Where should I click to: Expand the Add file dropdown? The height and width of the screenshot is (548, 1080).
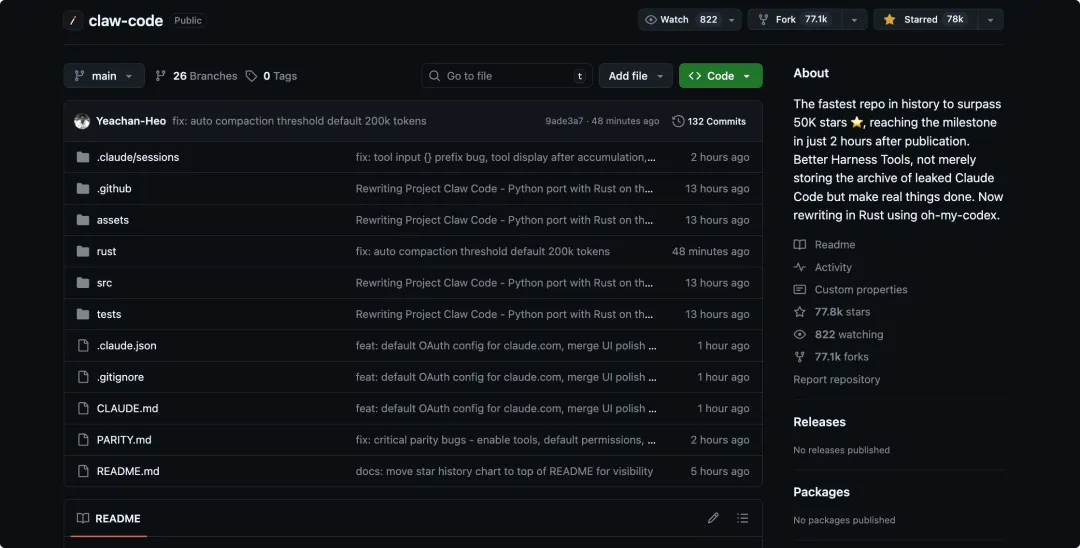tap(636, 76)
